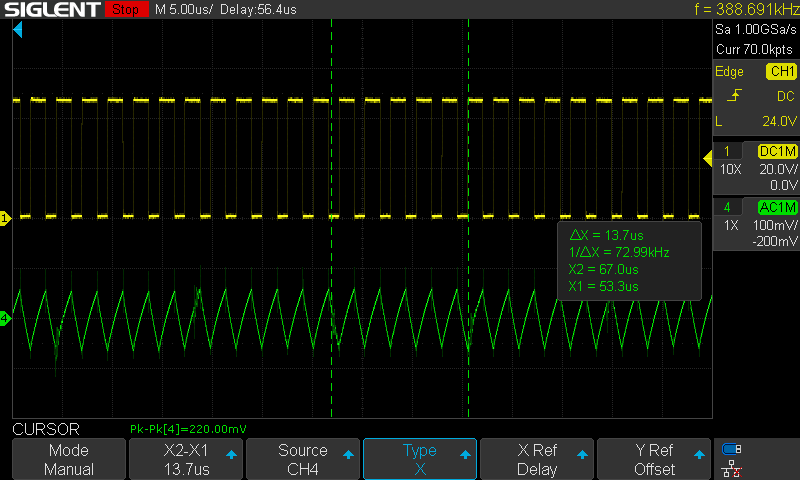800x480 pixels.
Task: Click the channel 1 0.0V offset value
Action: coord(783,185)
